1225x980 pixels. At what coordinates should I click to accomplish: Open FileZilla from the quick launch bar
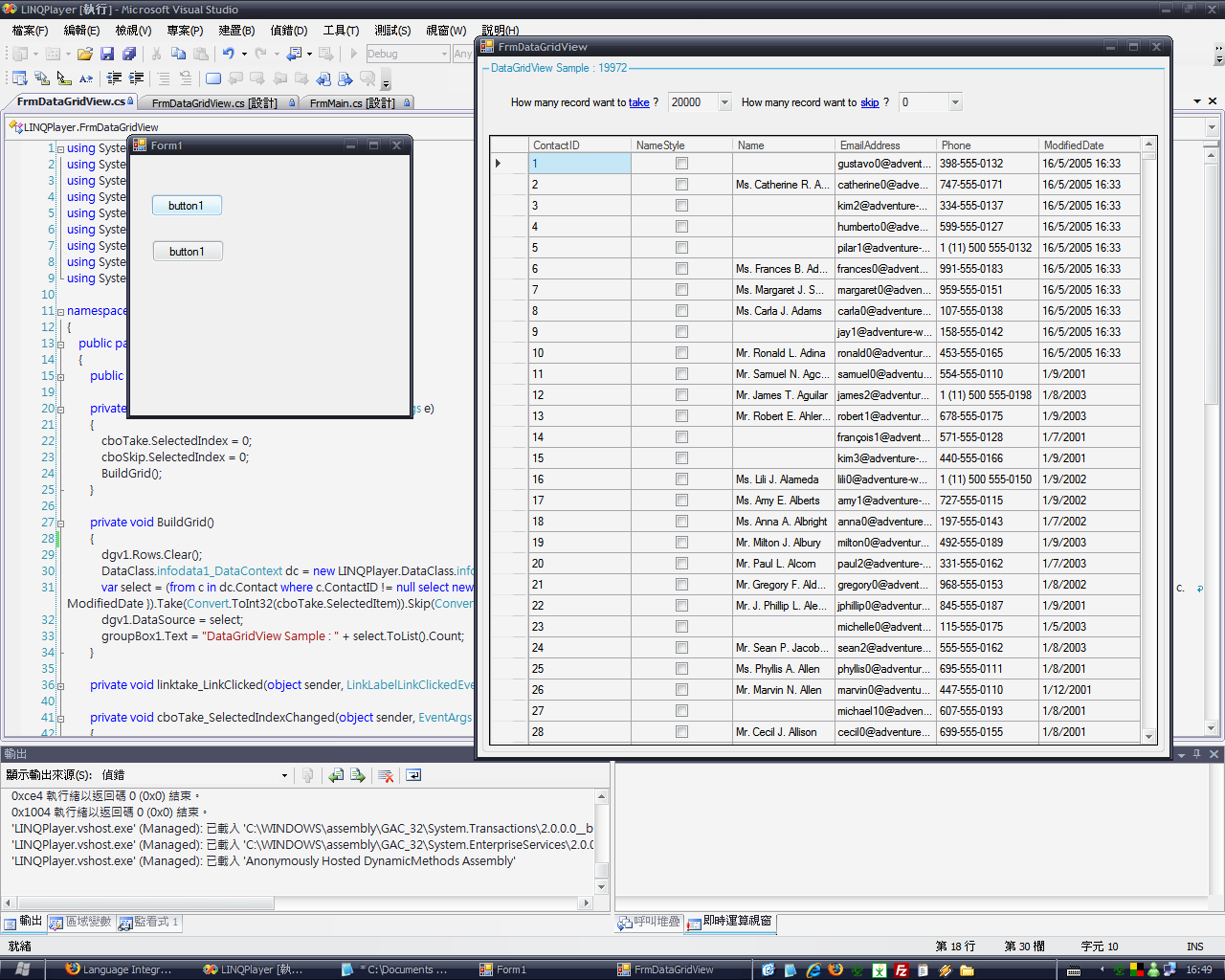point(902,969)
